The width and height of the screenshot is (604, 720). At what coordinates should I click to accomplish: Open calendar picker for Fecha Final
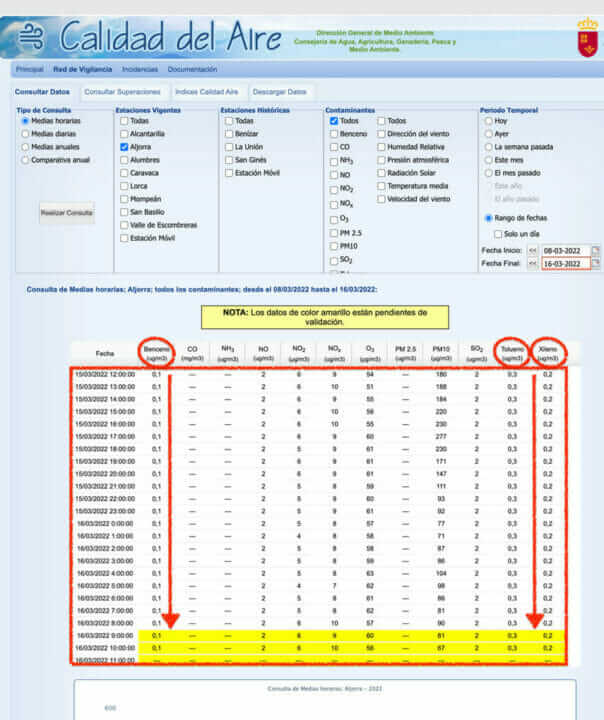(x=596, y=263)
